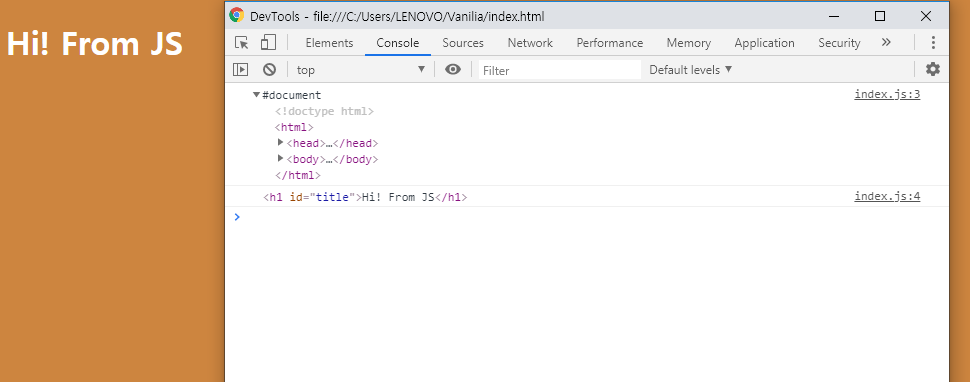Follow the index.js:3 source link
The width and height of the screenshot is (970, 382).
(887, 95)
